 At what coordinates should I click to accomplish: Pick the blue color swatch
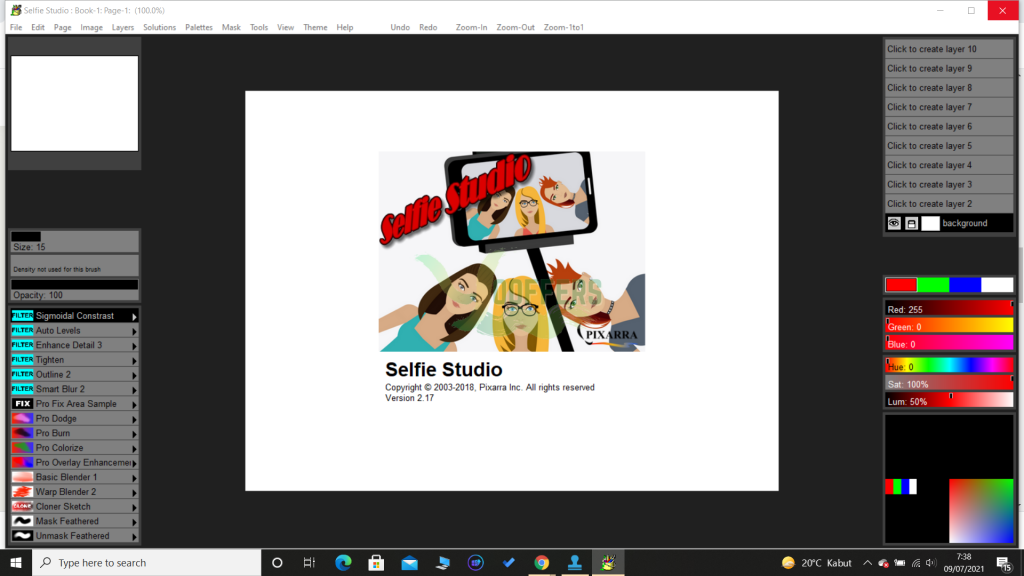pyautogui.click(x=965, y=285)
